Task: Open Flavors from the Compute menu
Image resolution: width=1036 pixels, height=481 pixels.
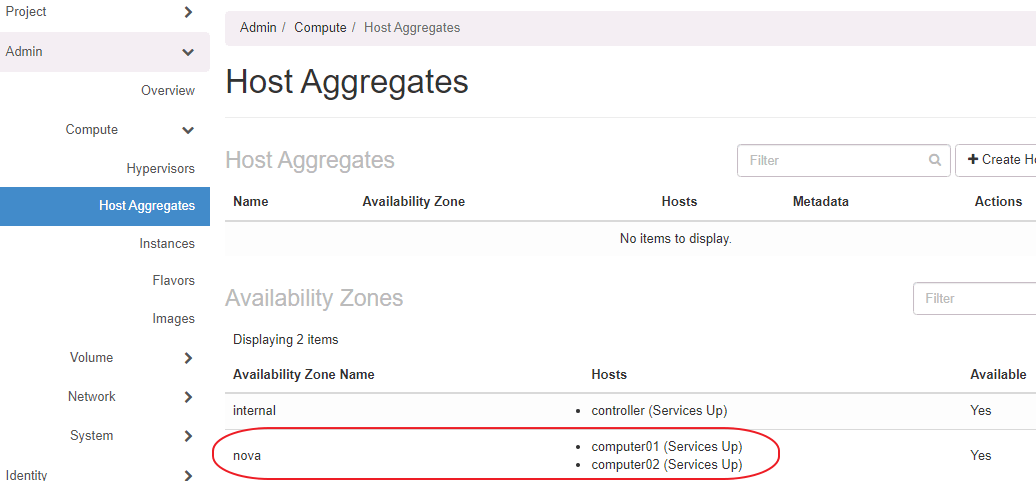Action: (174, 281)
